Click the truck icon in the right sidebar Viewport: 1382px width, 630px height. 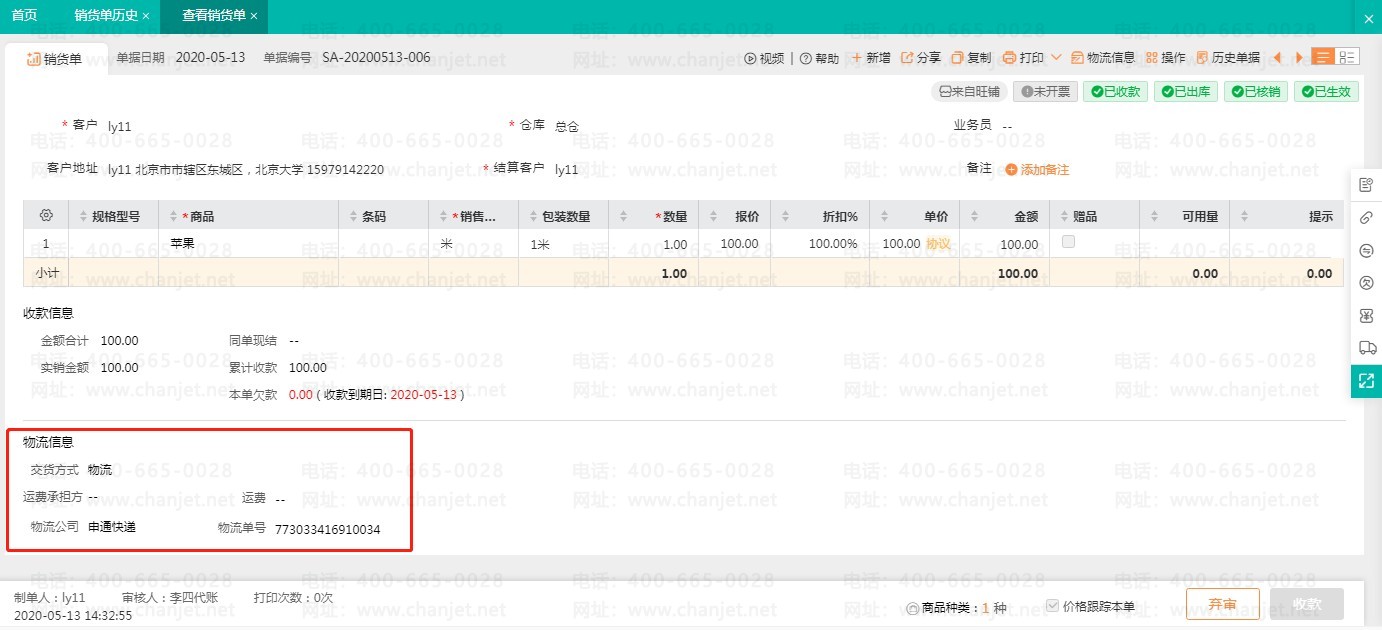click(x=1367, y=347)
